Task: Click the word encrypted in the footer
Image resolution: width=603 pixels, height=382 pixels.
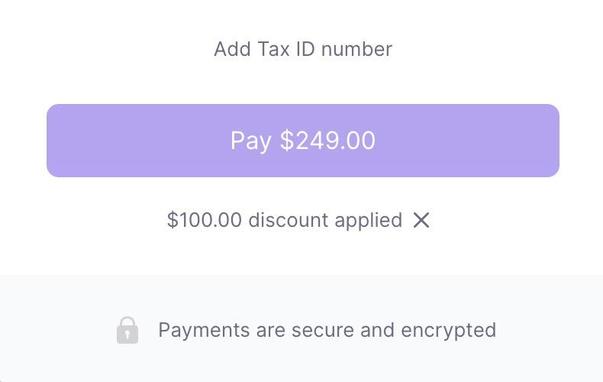Action: pos(448,330)
